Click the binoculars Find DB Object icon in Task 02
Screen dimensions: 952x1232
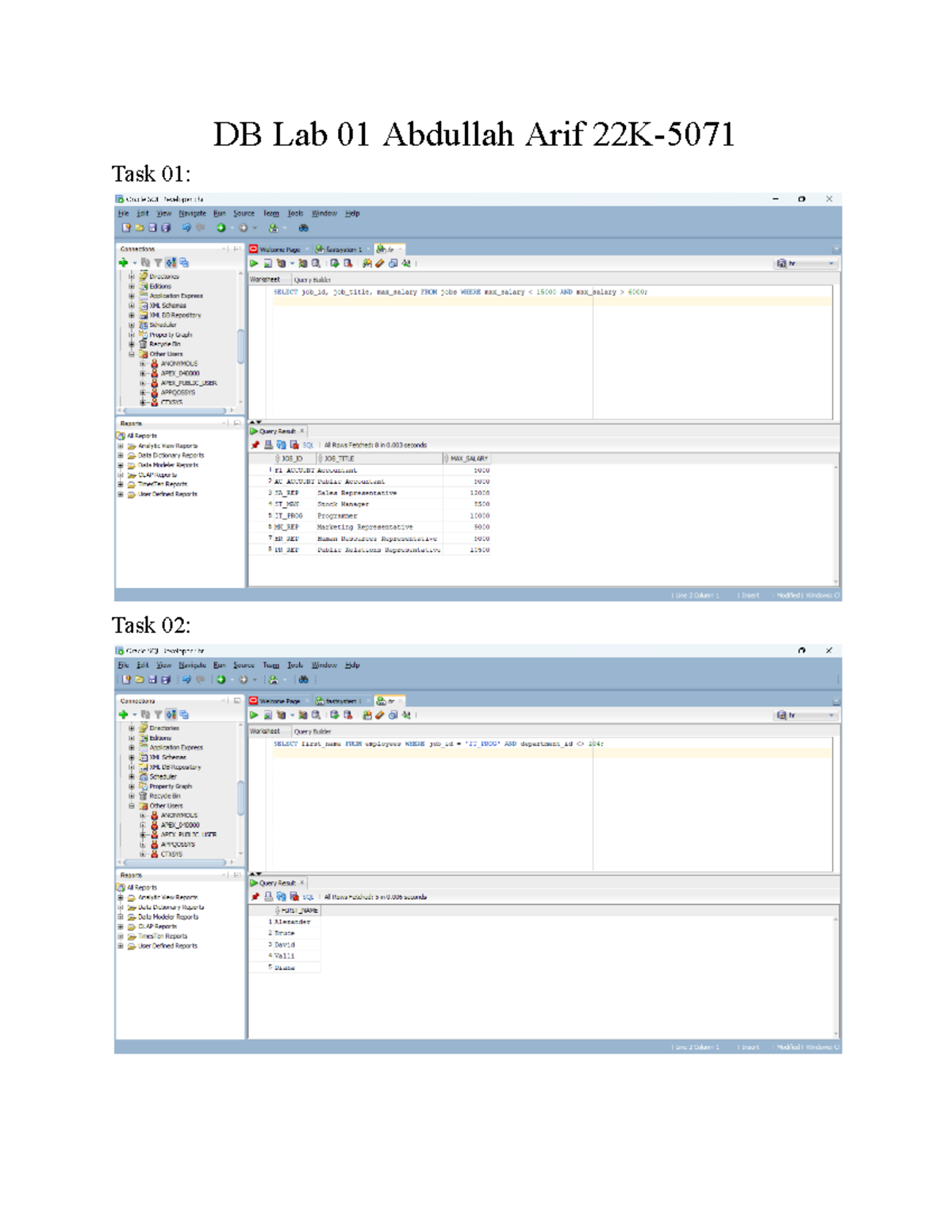(x=303, y=680)
